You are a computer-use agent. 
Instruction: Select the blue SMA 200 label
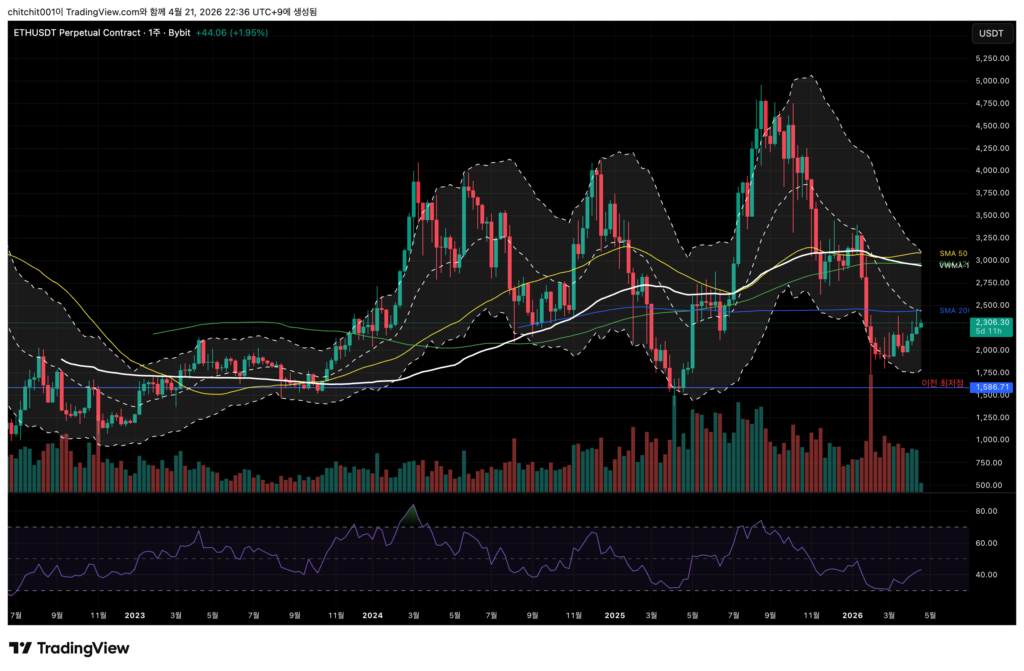[x=956, y=310]
